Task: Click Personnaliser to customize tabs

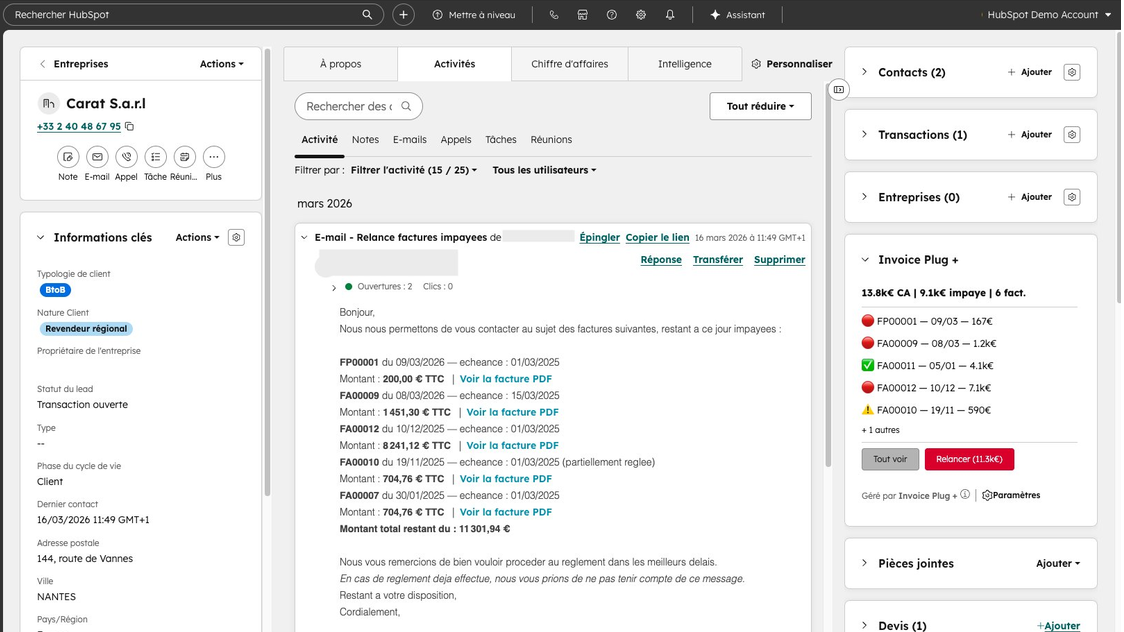Action: [x=791, y=64]
